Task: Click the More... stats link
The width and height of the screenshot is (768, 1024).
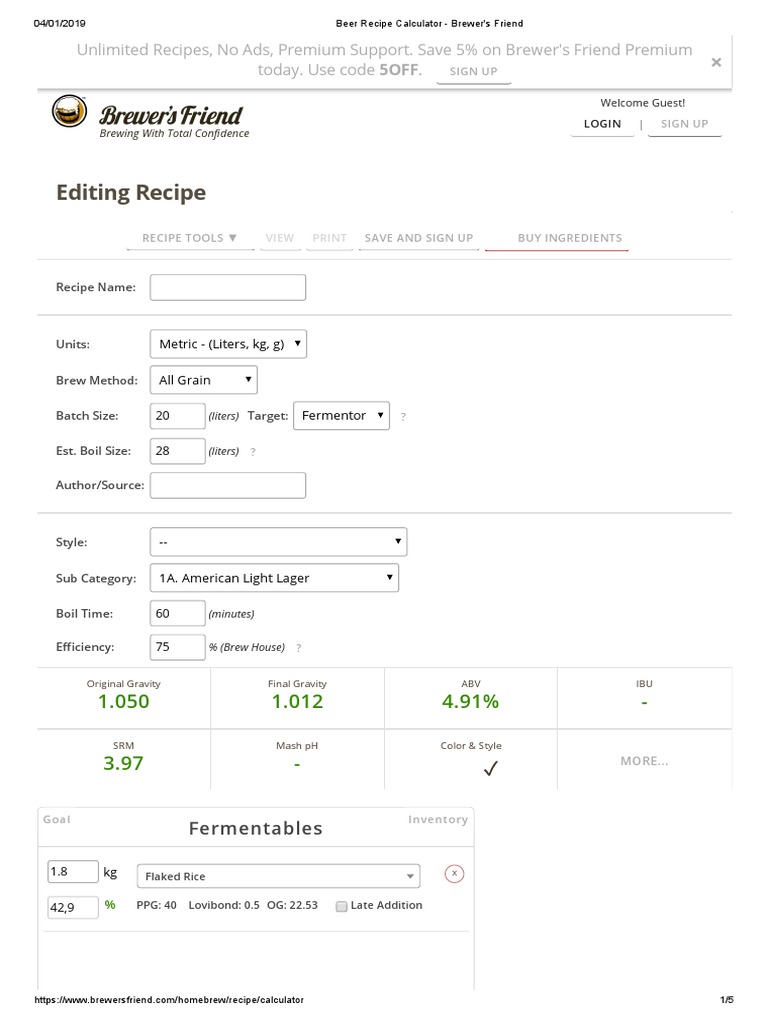Action: tap(644, 761)
